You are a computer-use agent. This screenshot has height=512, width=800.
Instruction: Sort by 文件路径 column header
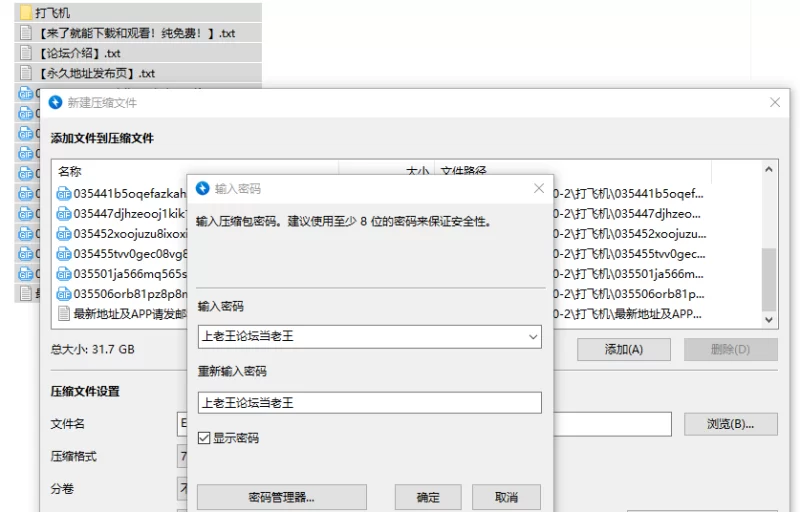click(463, 172)
